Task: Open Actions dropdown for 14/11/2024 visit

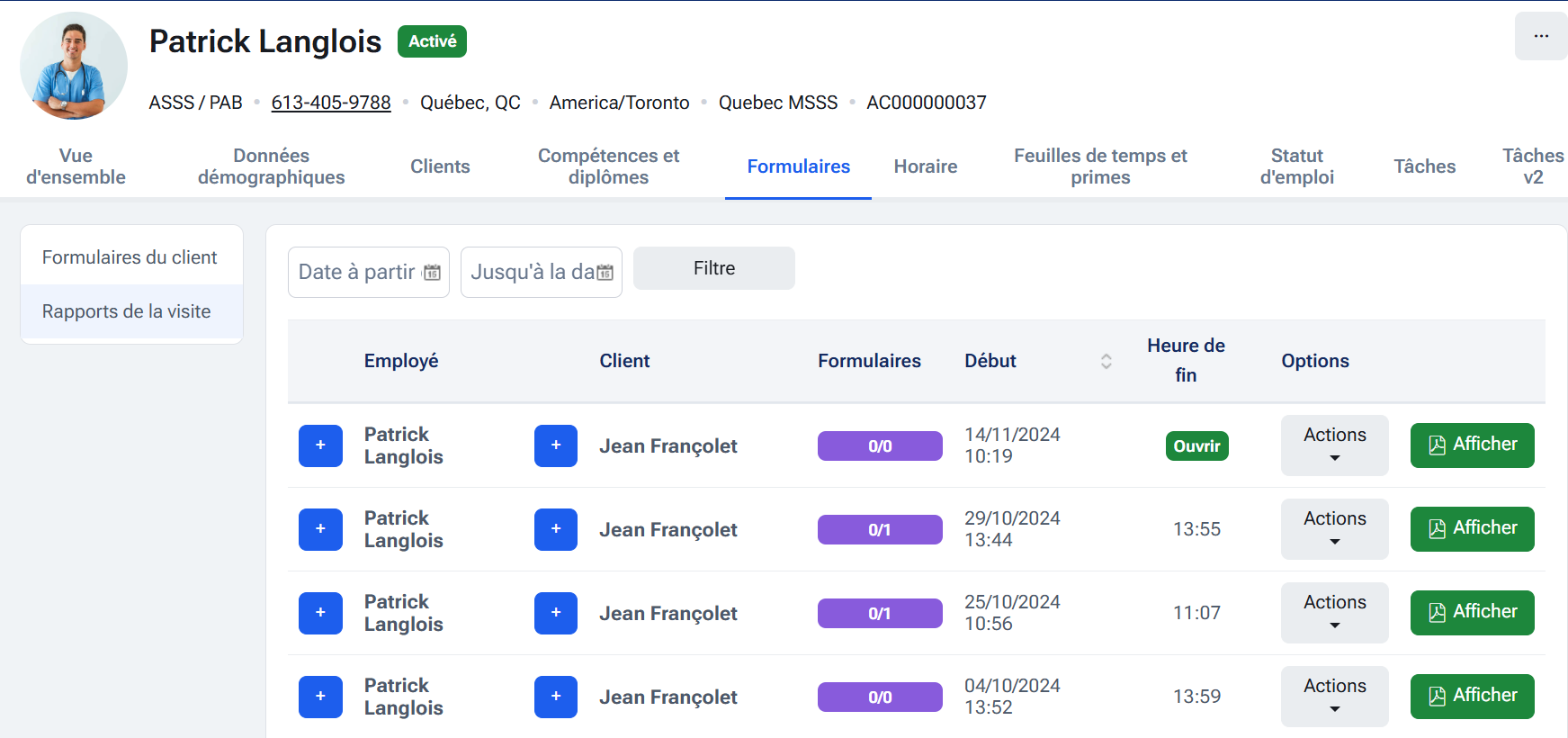Action: (1334, 445)
